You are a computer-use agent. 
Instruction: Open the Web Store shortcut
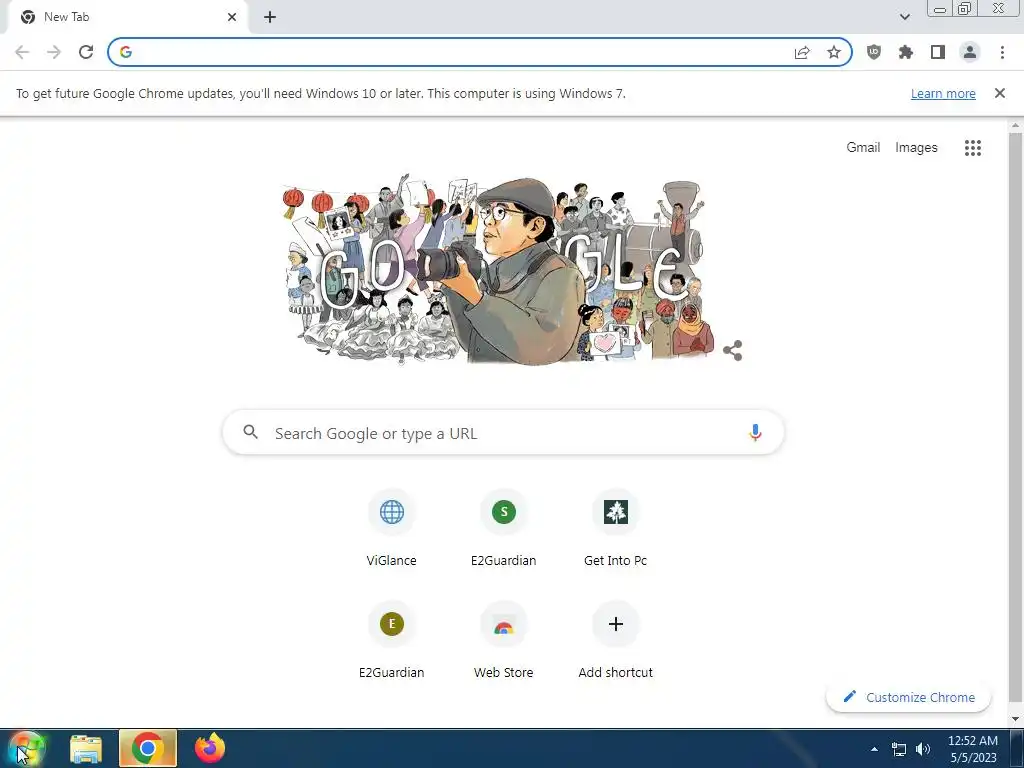pos(504,641)
